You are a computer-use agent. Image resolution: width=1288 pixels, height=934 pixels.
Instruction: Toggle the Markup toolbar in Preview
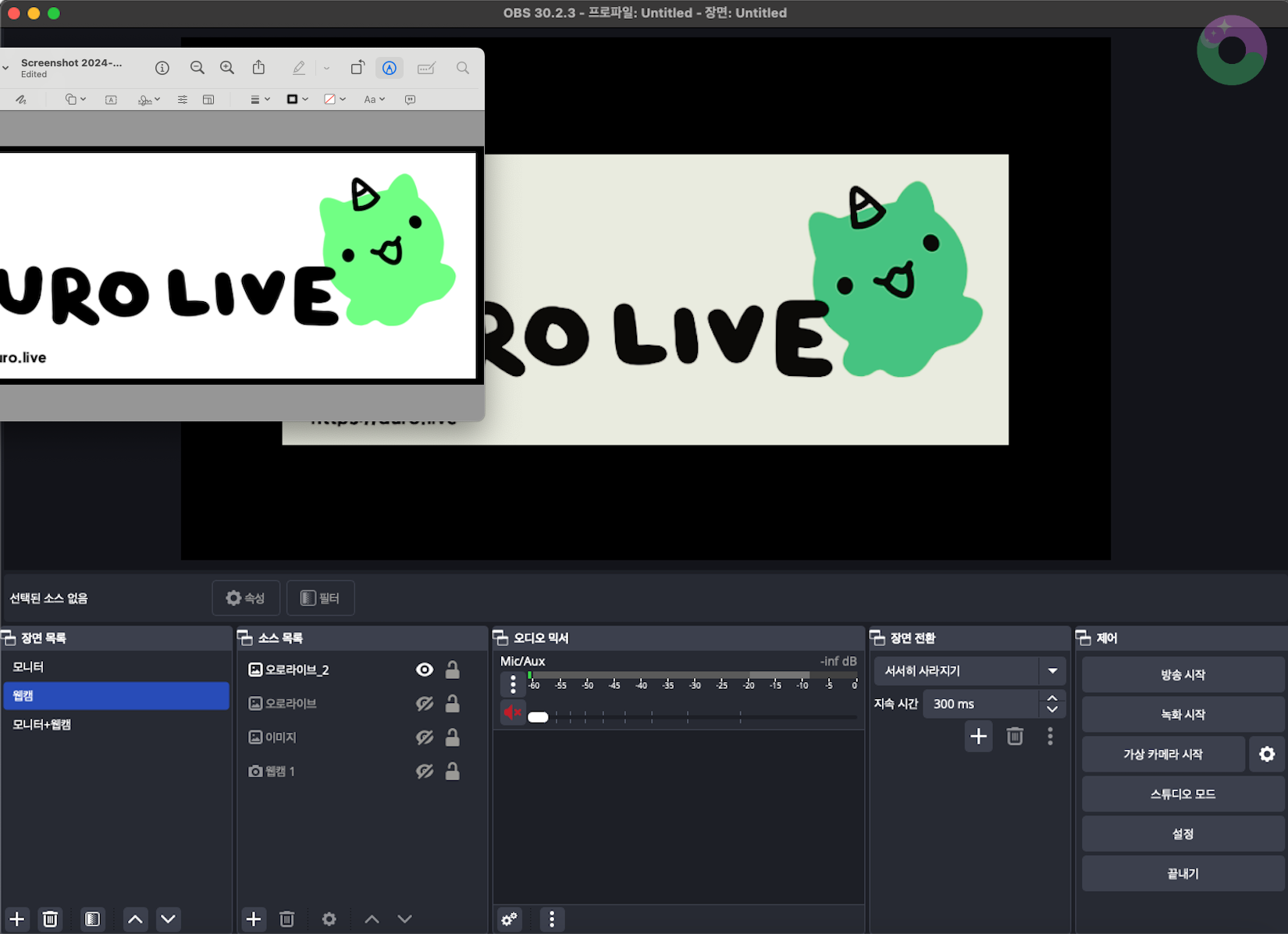click(x=390, y=68)
